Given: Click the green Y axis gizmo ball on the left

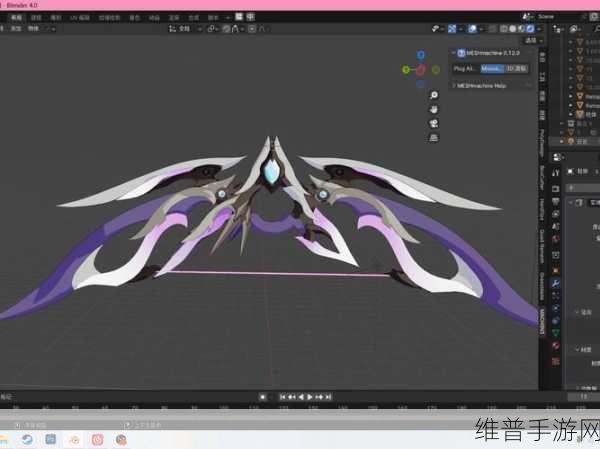Looking at the screenshot, I should click(x=406, y=70).
